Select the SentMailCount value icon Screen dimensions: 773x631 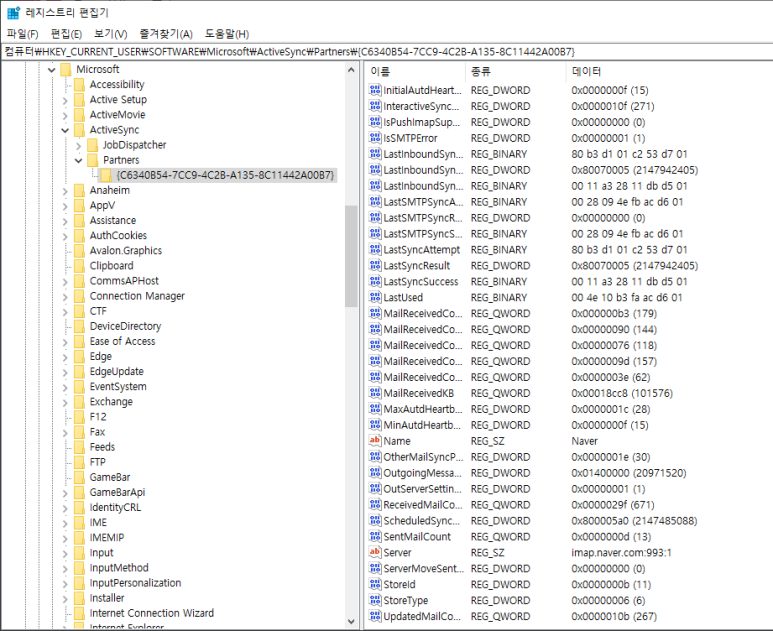[x=375, y=536]
